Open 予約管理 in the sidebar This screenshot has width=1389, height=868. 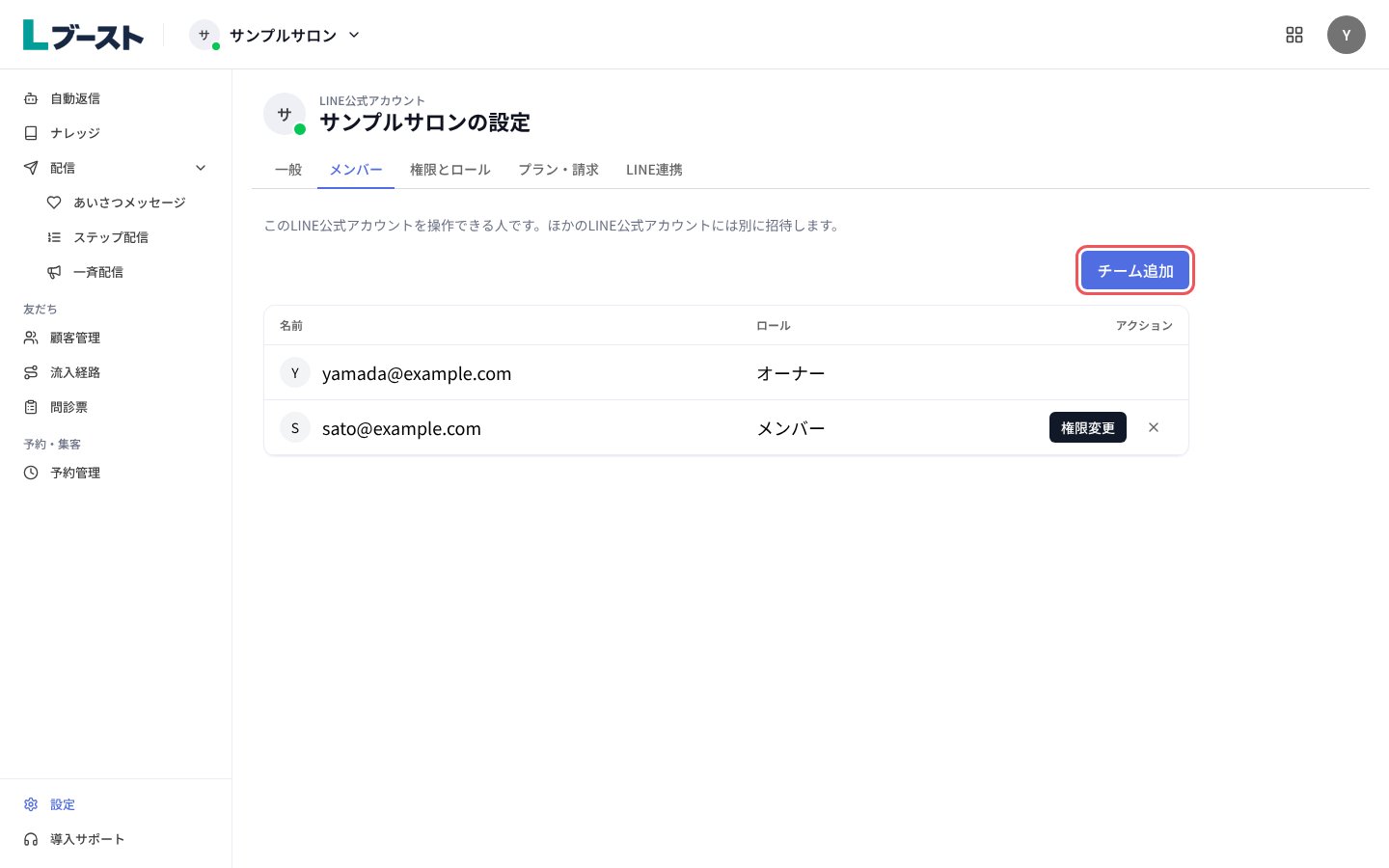point(116,473)
